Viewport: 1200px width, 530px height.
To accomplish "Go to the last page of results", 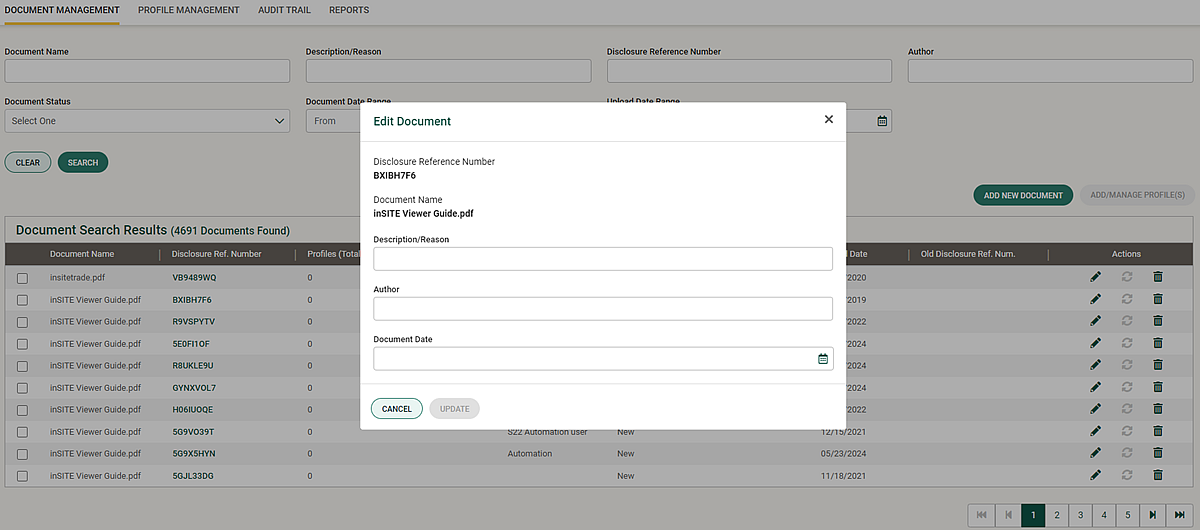I will coord(1180,515).
